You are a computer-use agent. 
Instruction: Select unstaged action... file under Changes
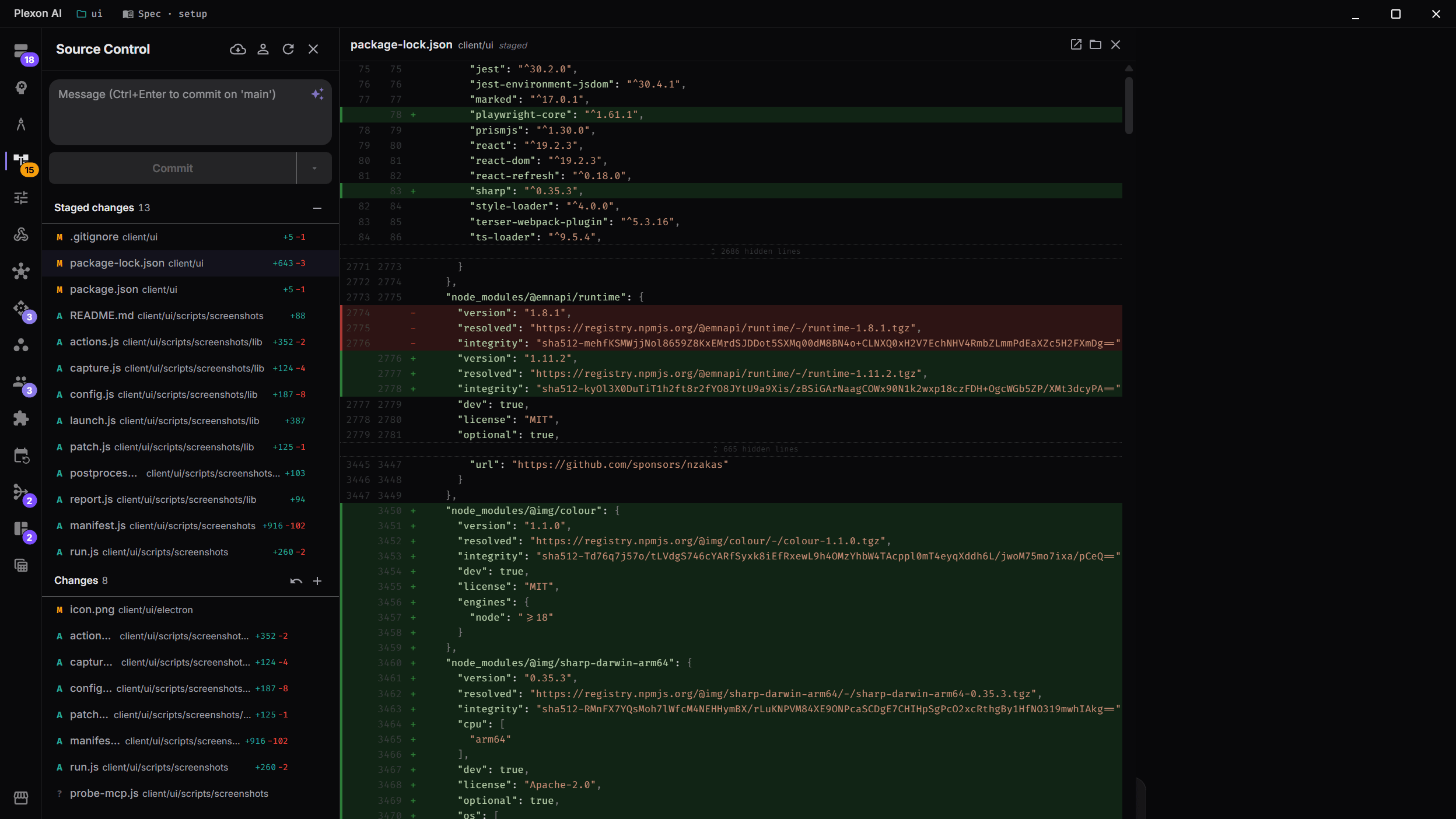pyautogui.click(x=190, y=636)
